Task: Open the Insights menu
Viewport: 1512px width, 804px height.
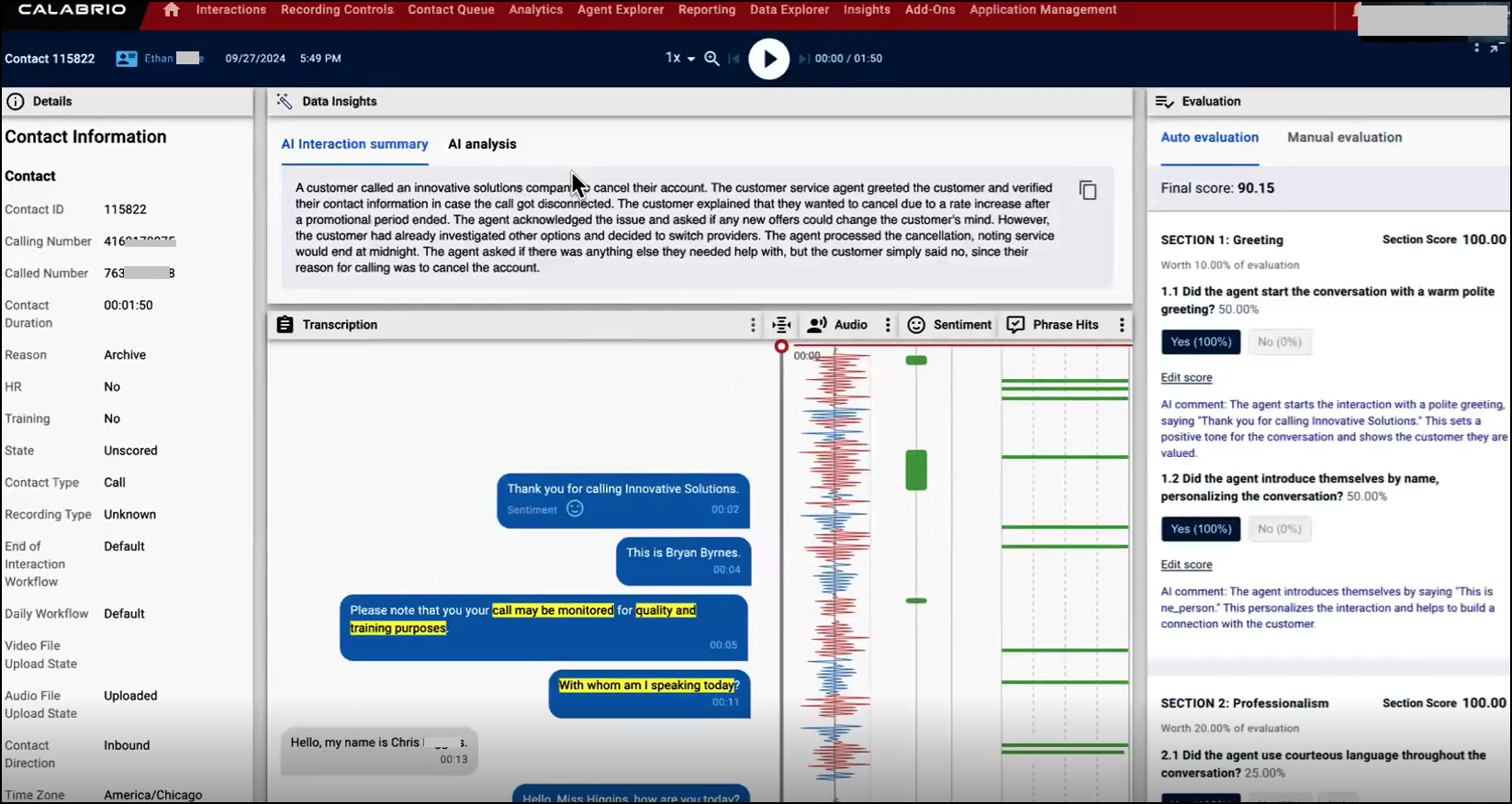Action: (x=867, y=10)
